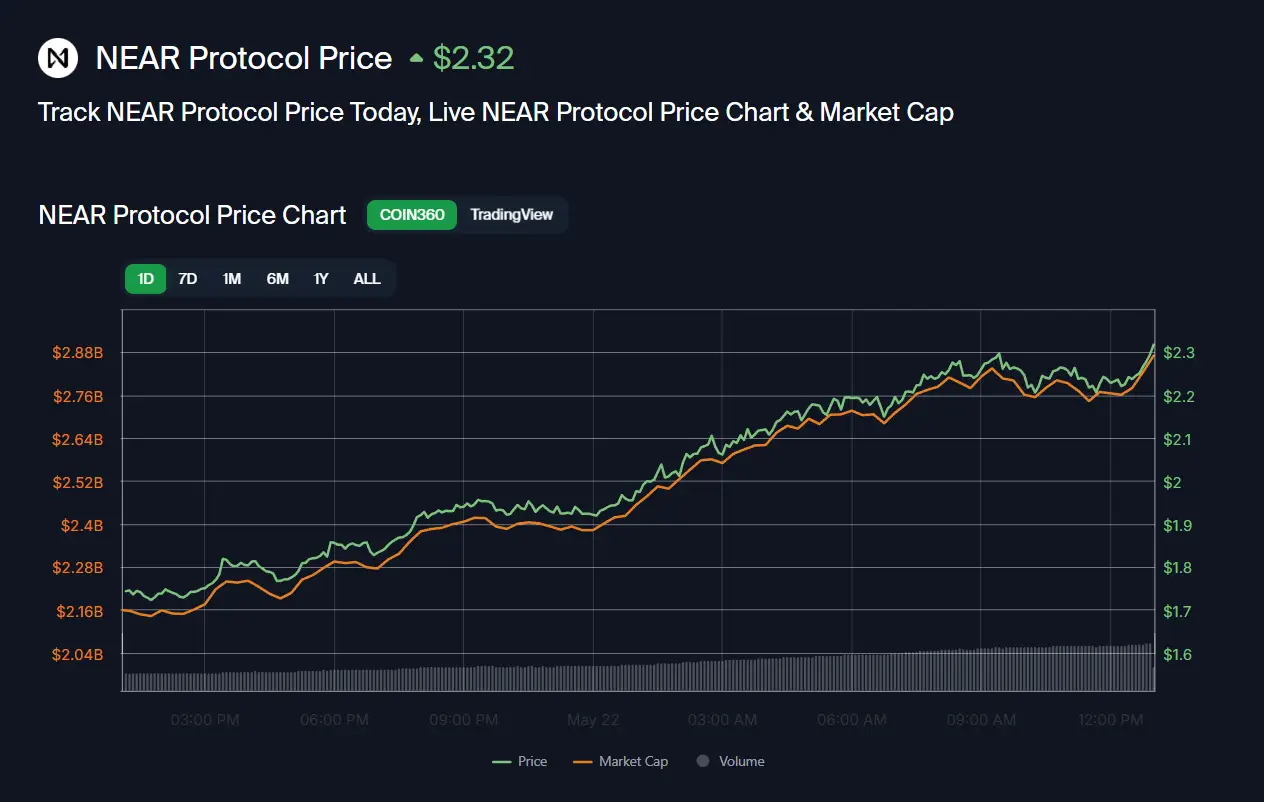Click the 12:00 PM time axis label
The image size is (1264, 802).
coord(1111,720)
